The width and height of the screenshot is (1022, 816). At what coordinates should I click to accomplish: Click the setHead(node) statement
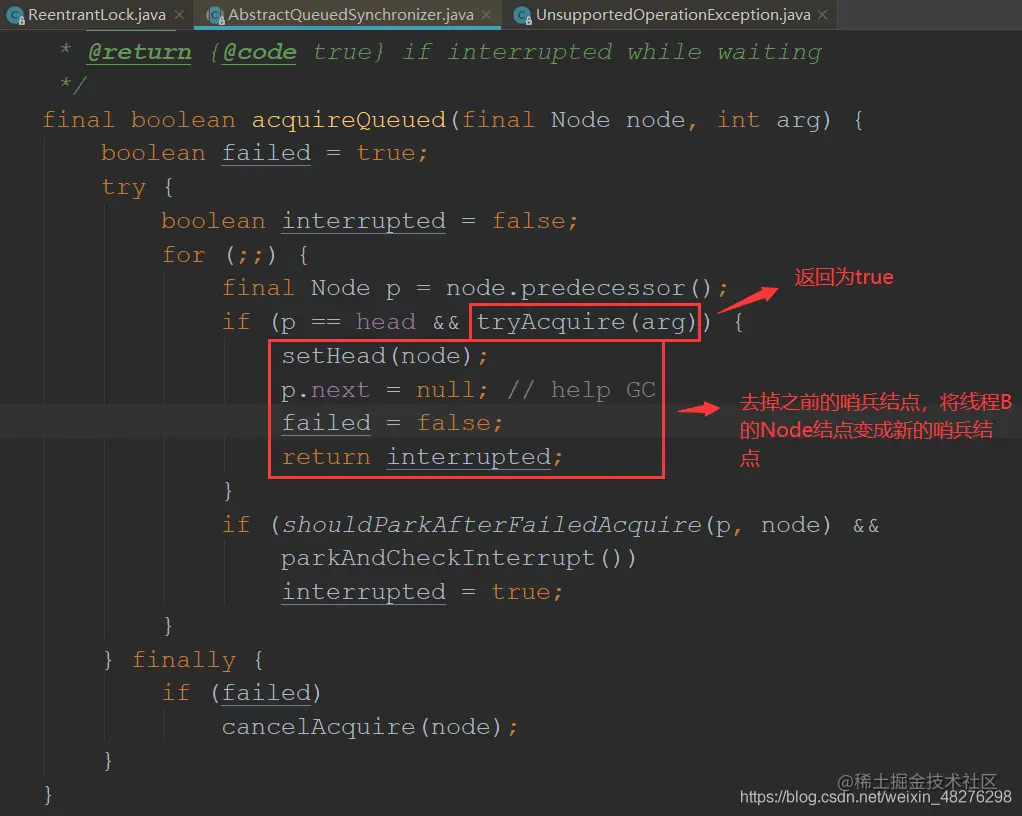[x=385, y=356]
